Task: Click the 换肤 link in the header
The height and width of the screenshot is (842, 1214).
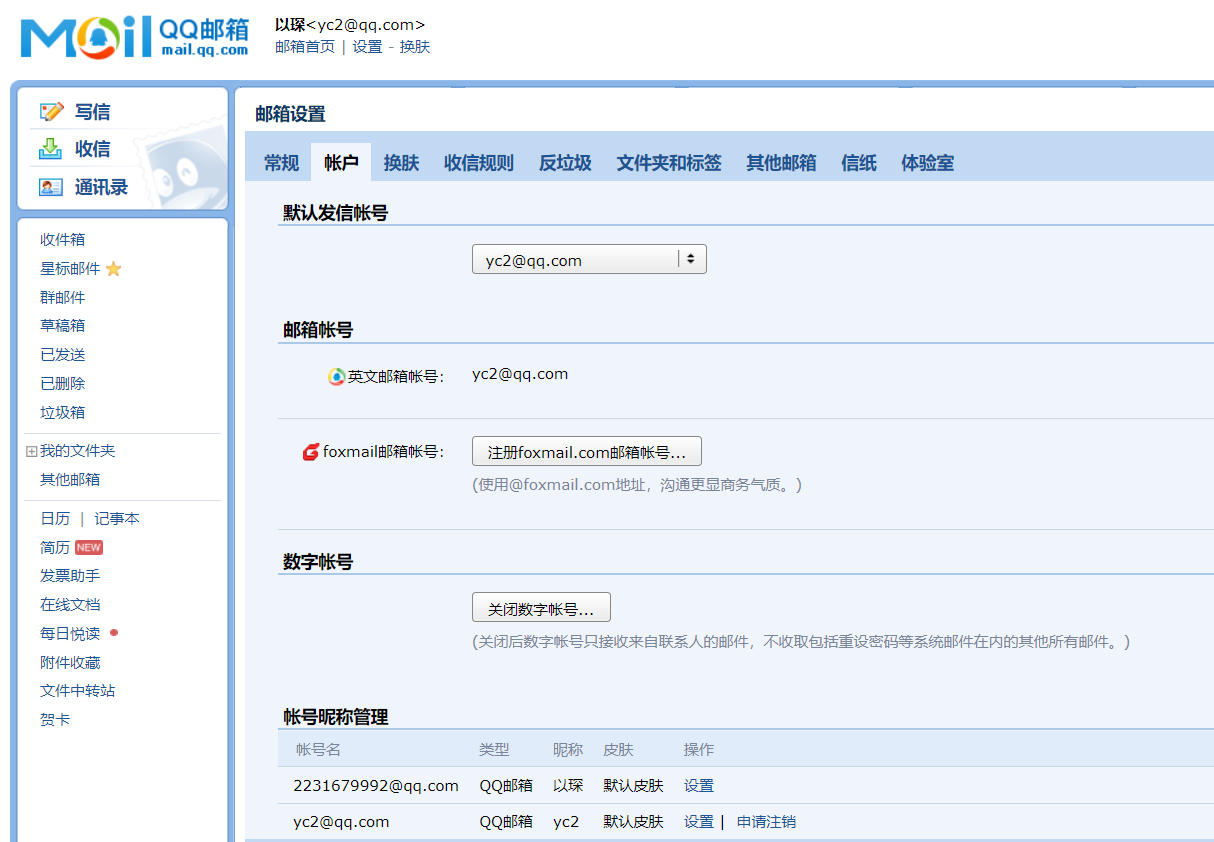Action: pos(415,47)
